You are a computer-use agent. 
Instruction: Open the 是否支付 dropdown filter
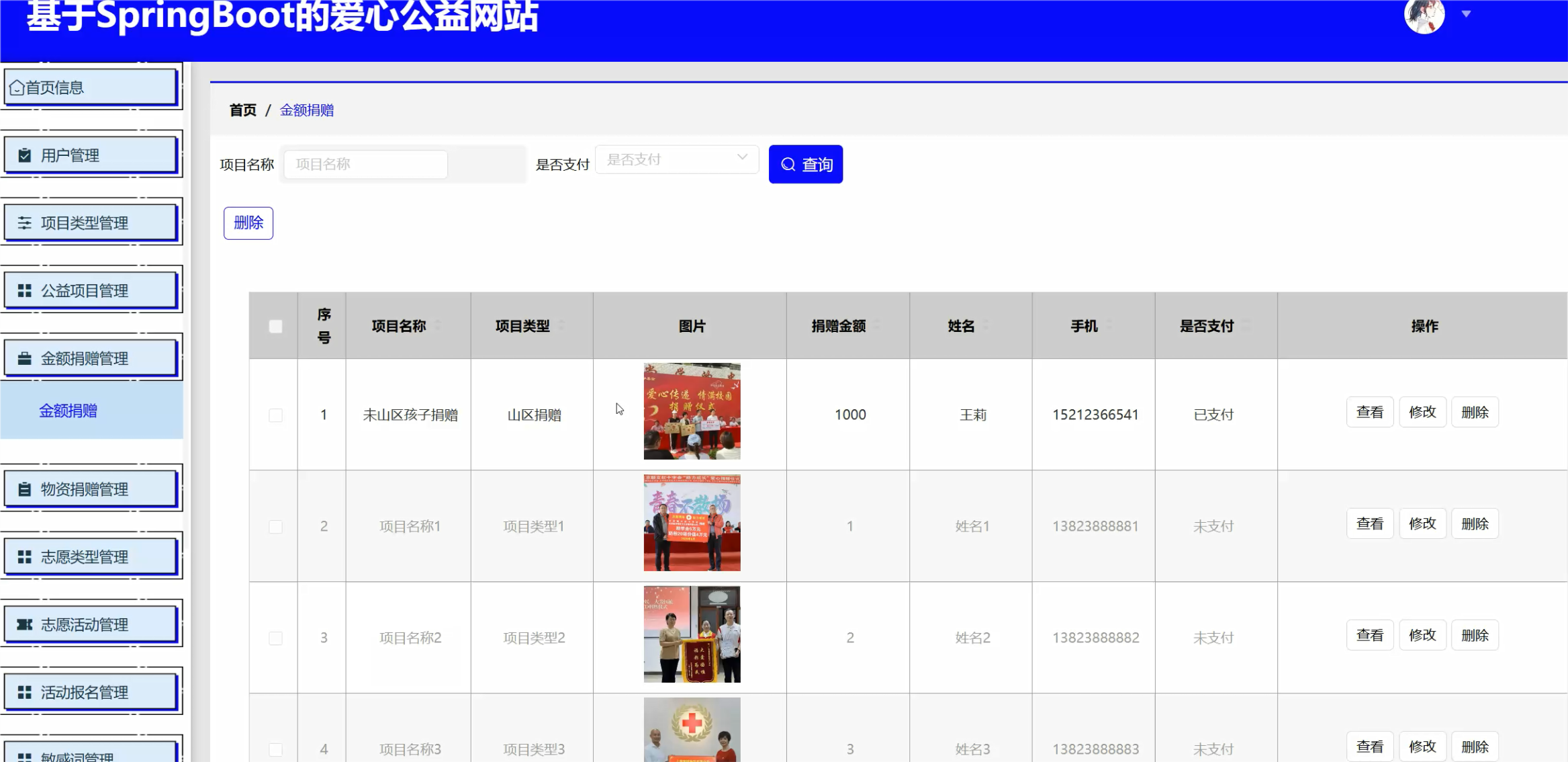click(x=677, y=160)
